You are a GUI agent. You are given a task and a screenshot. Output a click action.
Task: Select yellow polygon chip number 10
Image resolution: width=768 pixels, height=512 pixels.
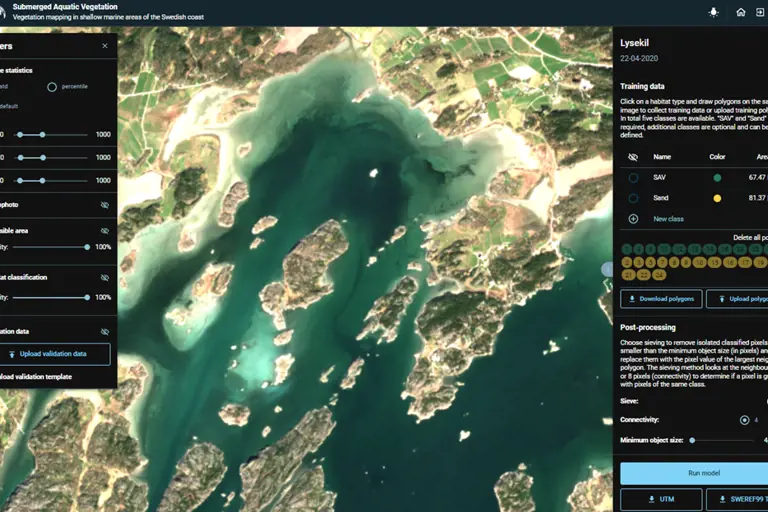tap(699, 262)
